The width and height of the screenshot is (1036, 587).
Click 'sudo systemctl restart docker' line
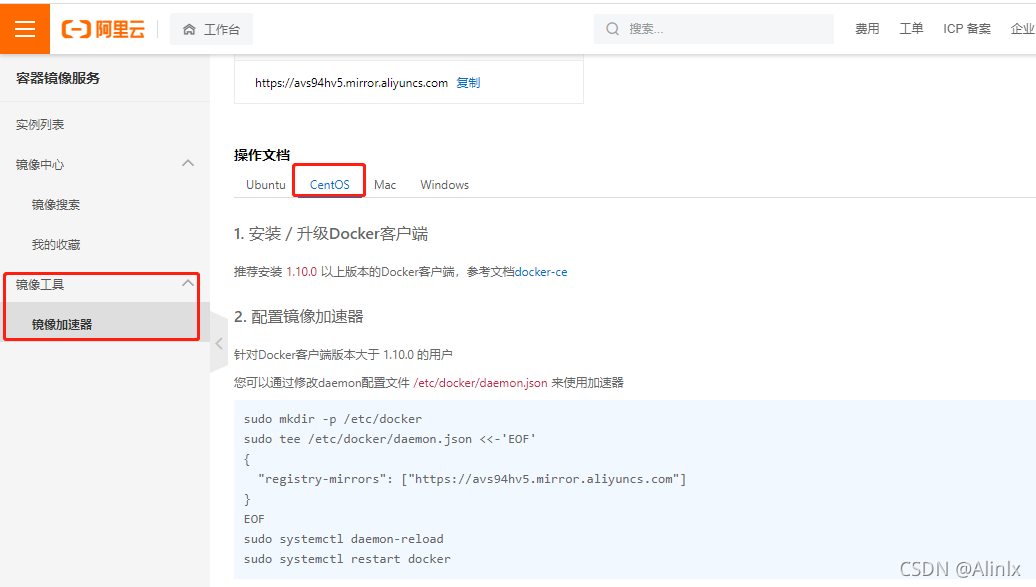tap(348, 559)
